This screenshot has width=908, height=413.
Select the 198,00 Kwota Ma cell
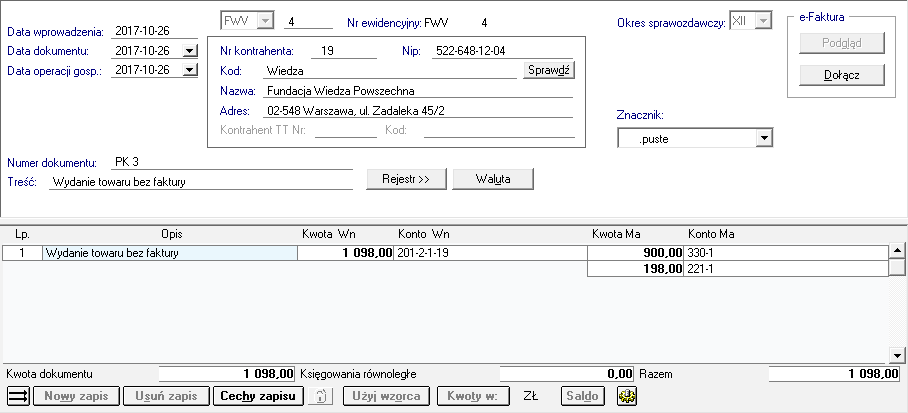635,268
